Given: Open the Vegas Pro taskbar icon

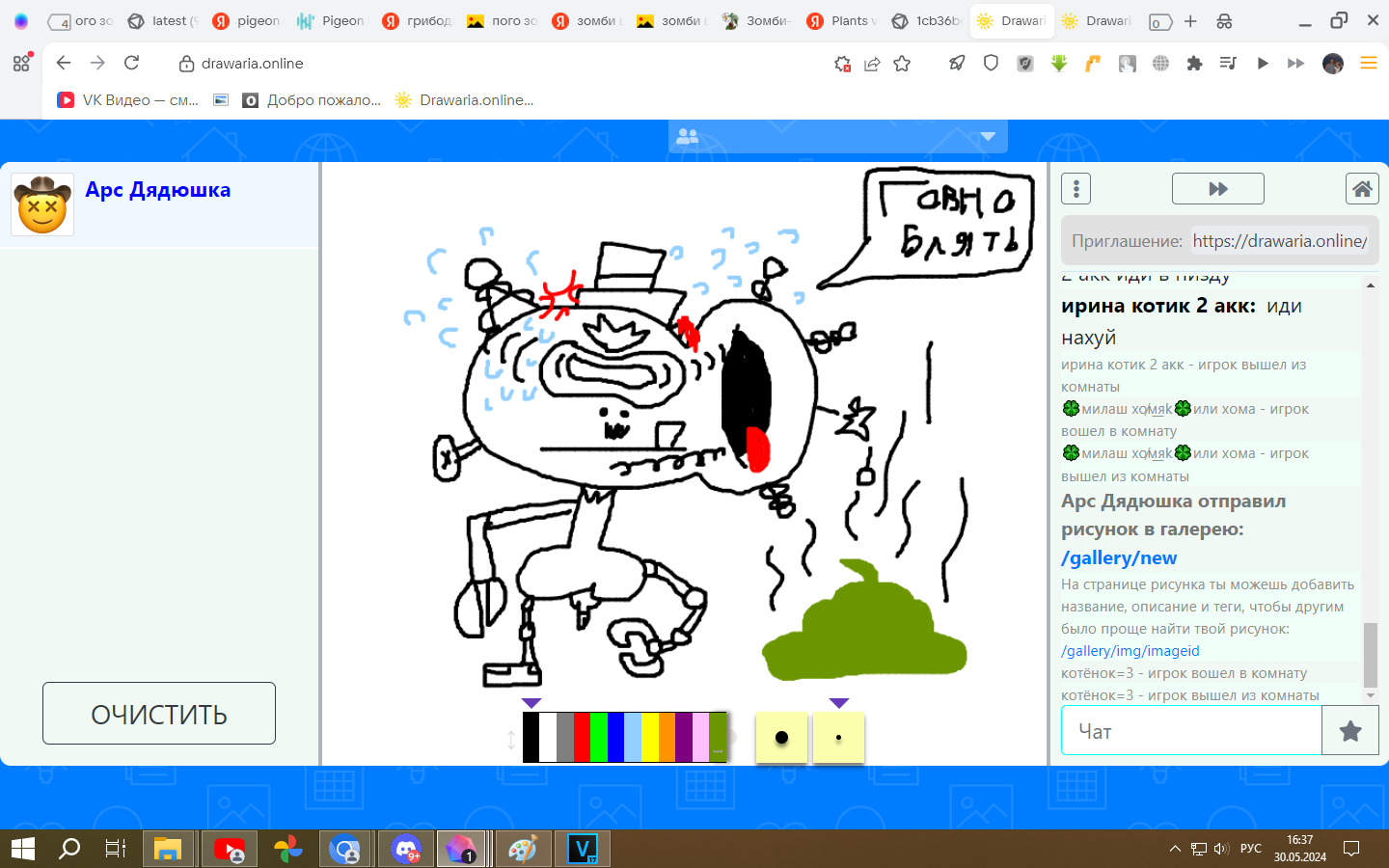Looking at the screenshot, I should pyautogui.click(x=582, y=849).
